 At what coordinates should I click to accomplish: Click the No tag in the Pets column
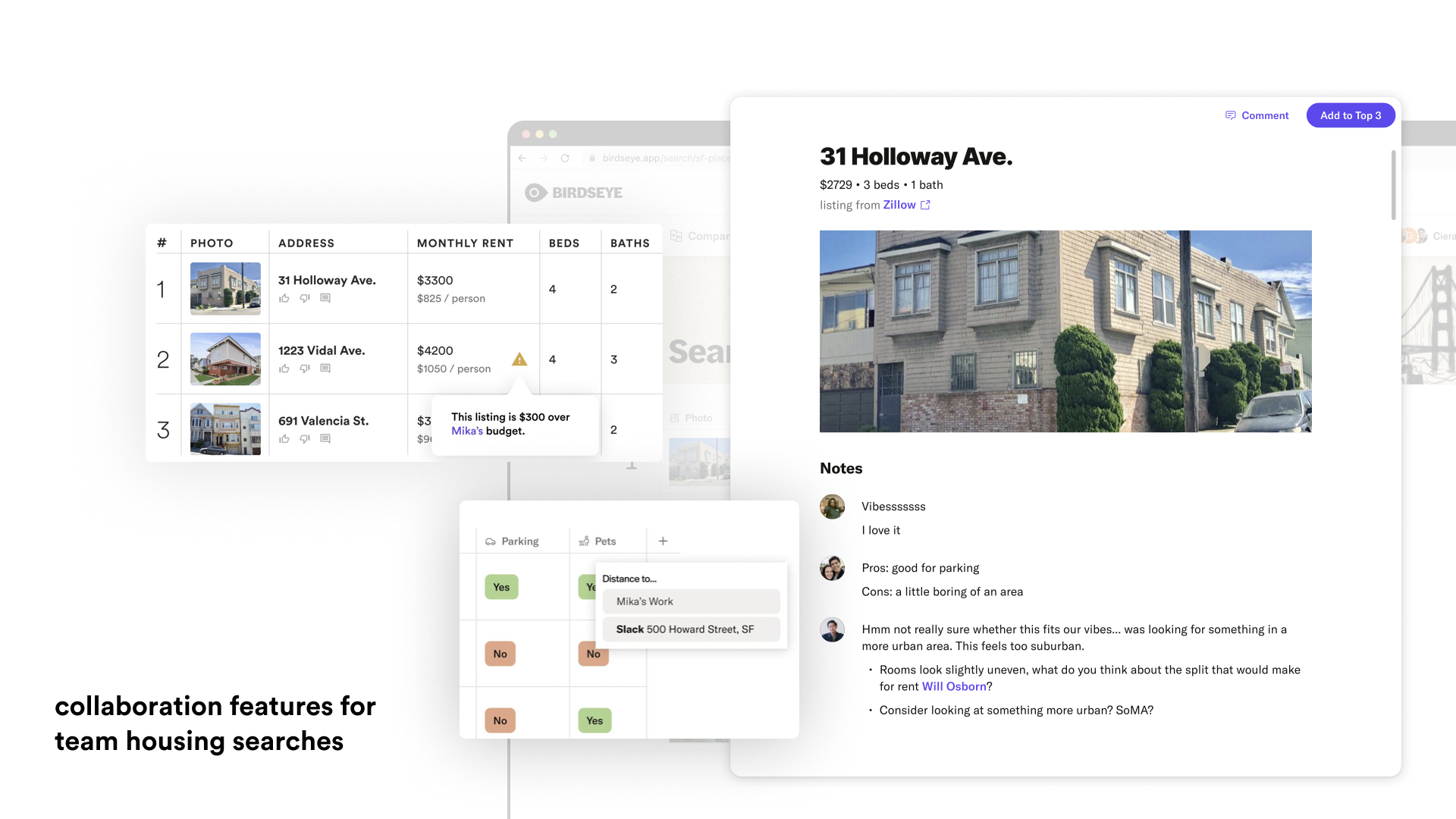pyautogui.click(x=594, y=654)
